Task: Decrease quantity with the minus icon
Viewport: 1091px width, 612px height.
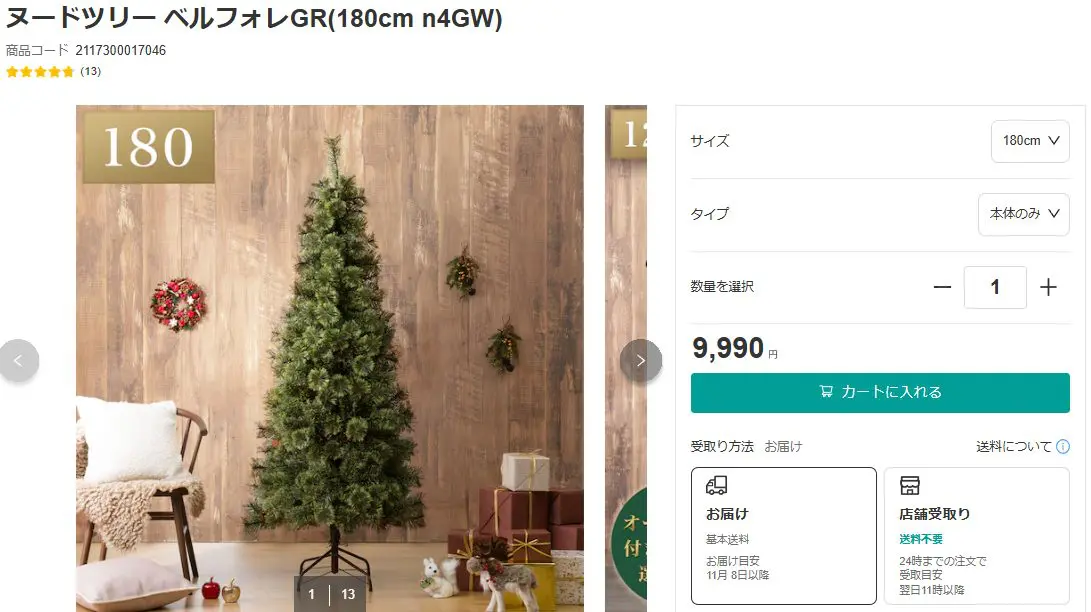Action: pos(942,287)
